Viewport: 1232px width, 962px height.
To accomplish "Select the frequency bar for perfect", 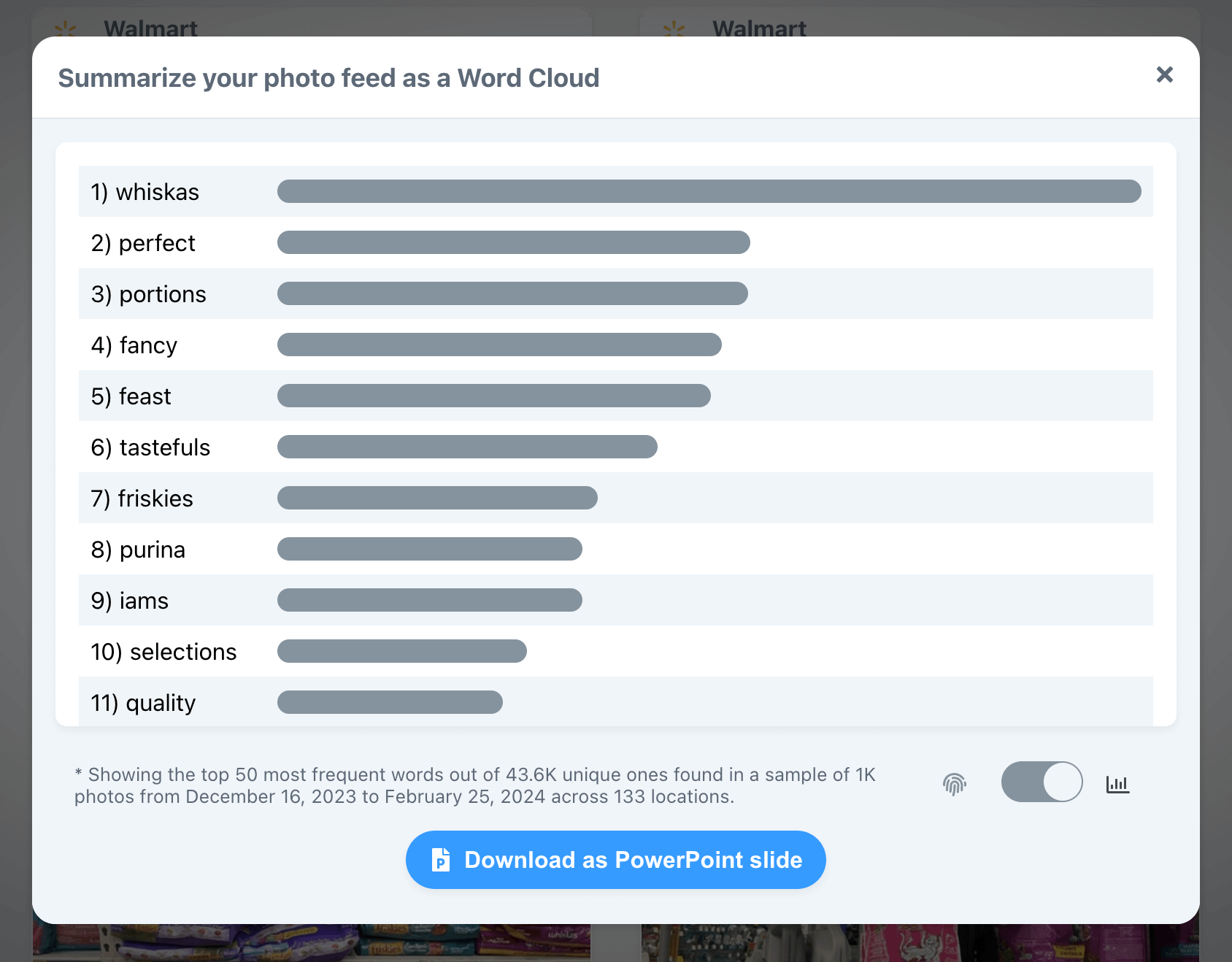I will coord(513,242).
